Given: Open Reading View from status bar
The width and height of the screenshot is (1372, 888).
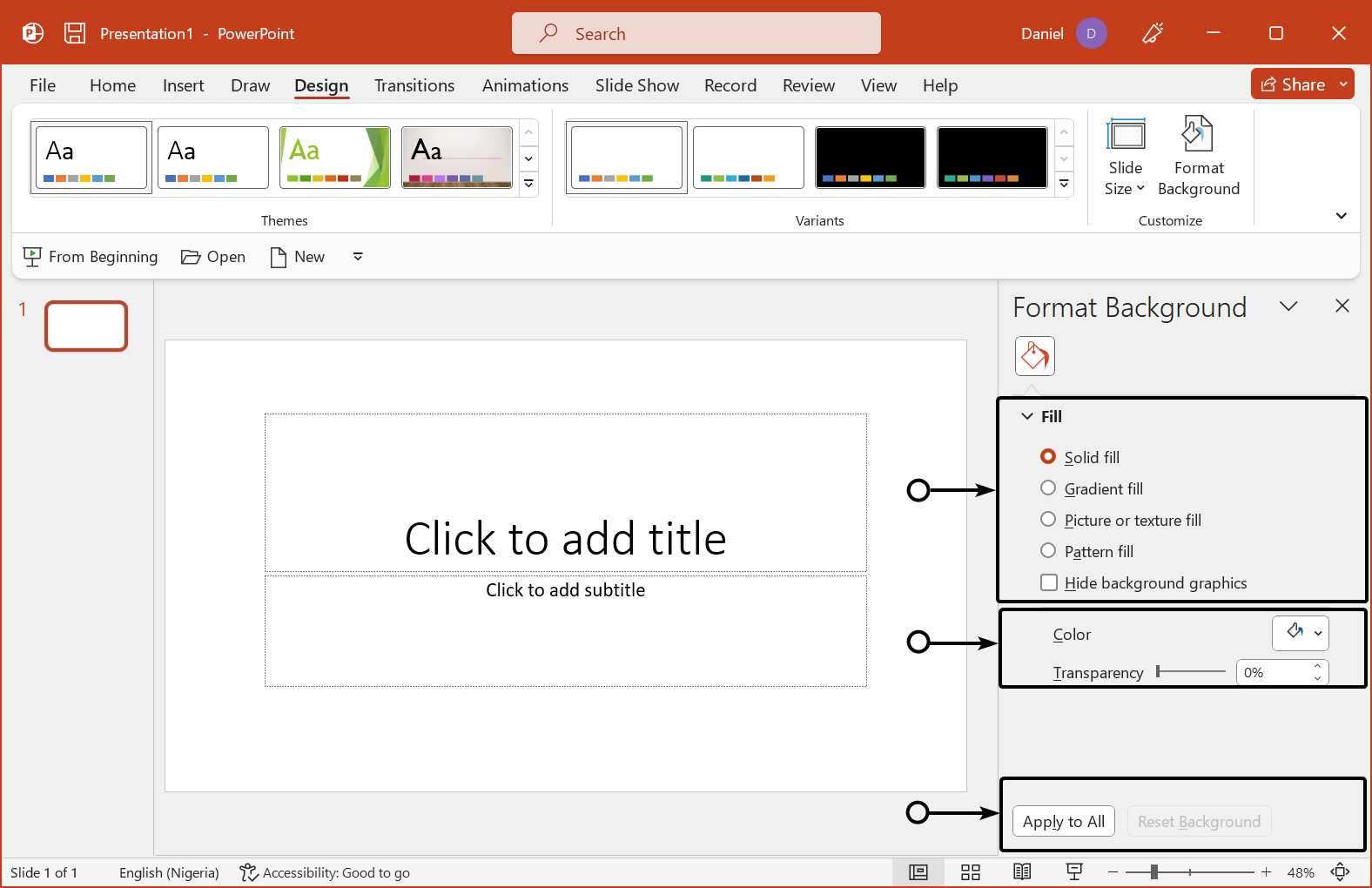Looking at the screenshot, I should pyautogui.click(x=1022, y=872).
